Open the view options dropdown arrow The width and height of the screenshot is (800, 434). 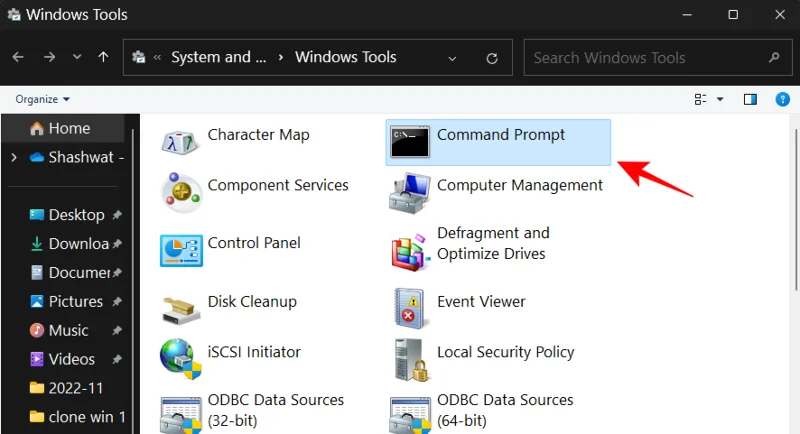point(720,99)
